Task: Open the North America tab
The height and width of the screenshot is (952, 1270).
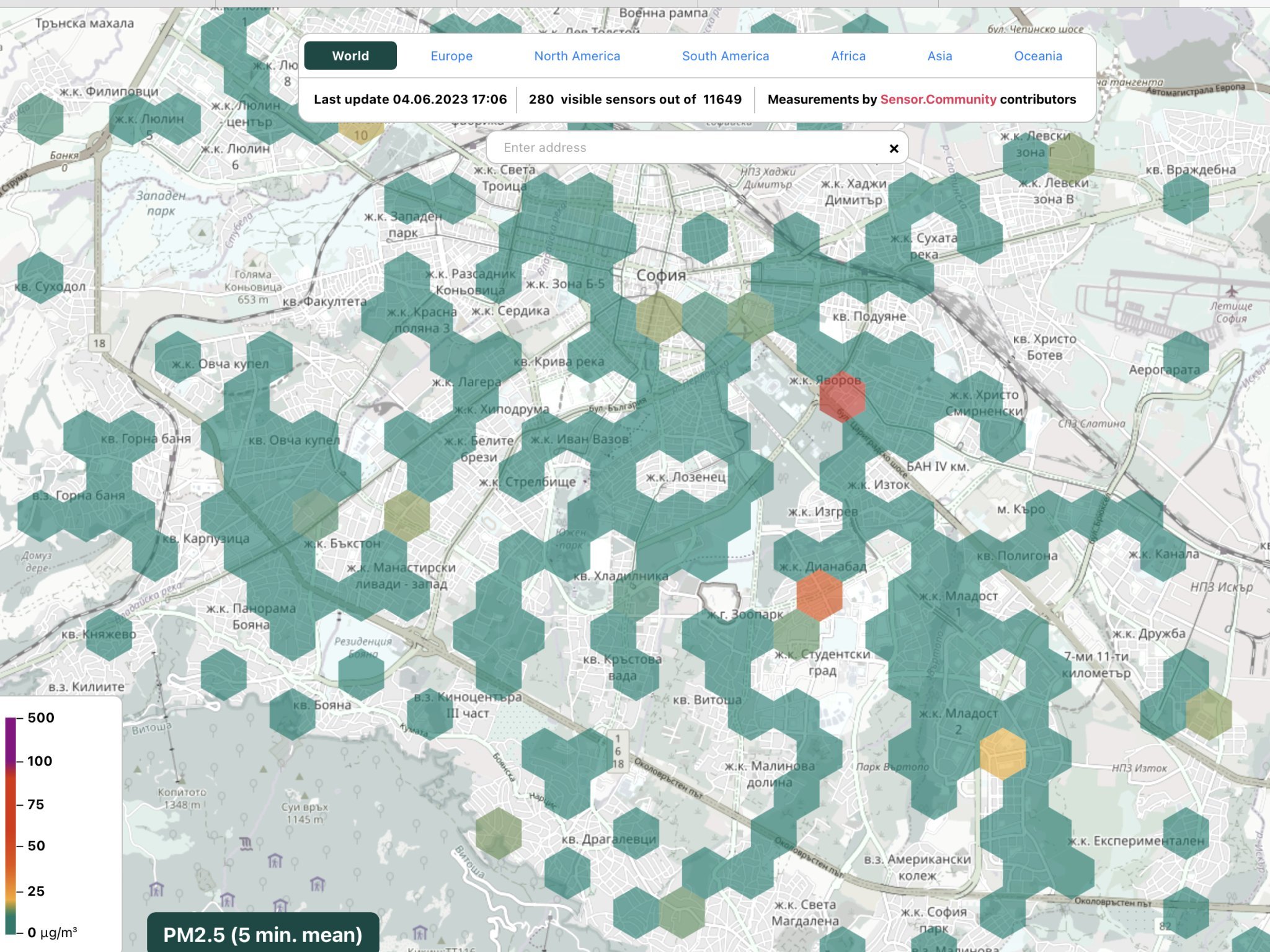Action: pos(577,56)
